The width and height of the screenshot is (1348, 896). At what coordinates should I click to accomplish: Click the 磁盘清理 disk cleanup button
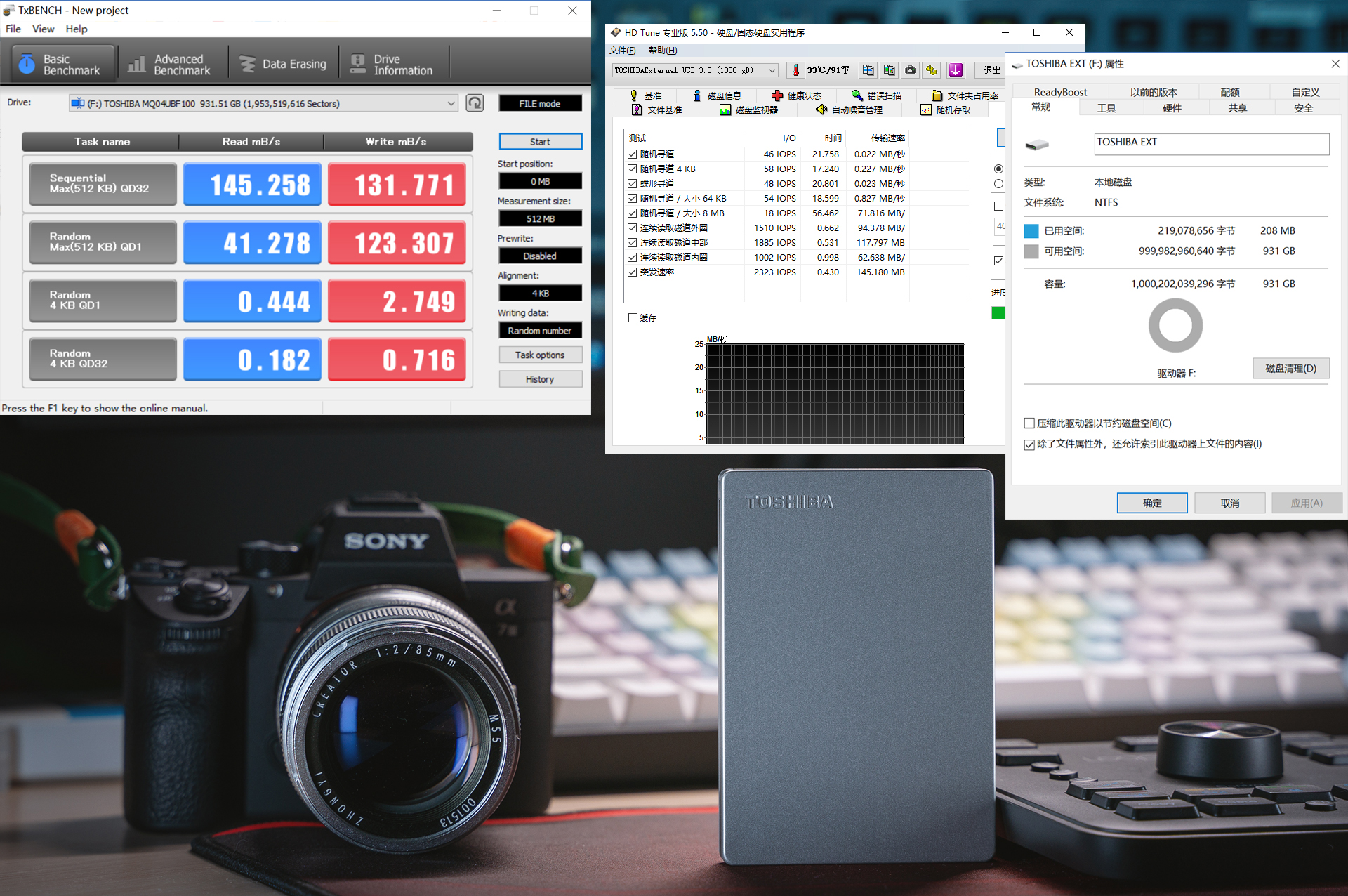pos(1290,369)
